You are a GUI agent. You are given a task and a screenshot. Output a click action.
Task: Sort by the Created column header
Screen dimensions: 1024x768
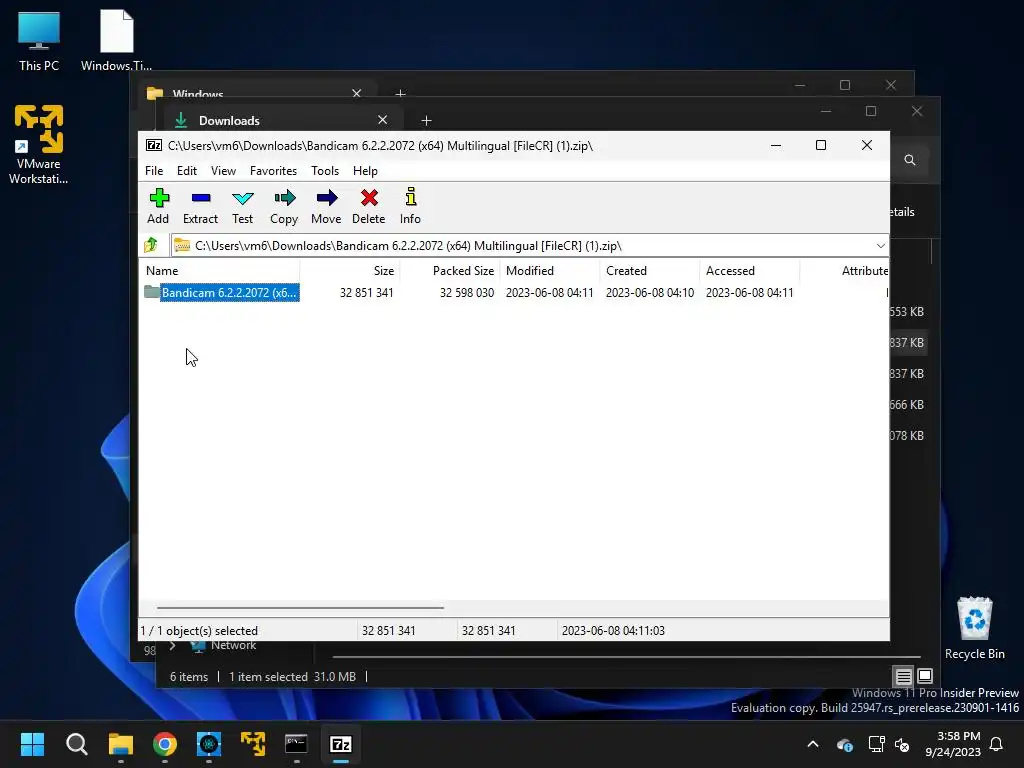coord(650,270)
